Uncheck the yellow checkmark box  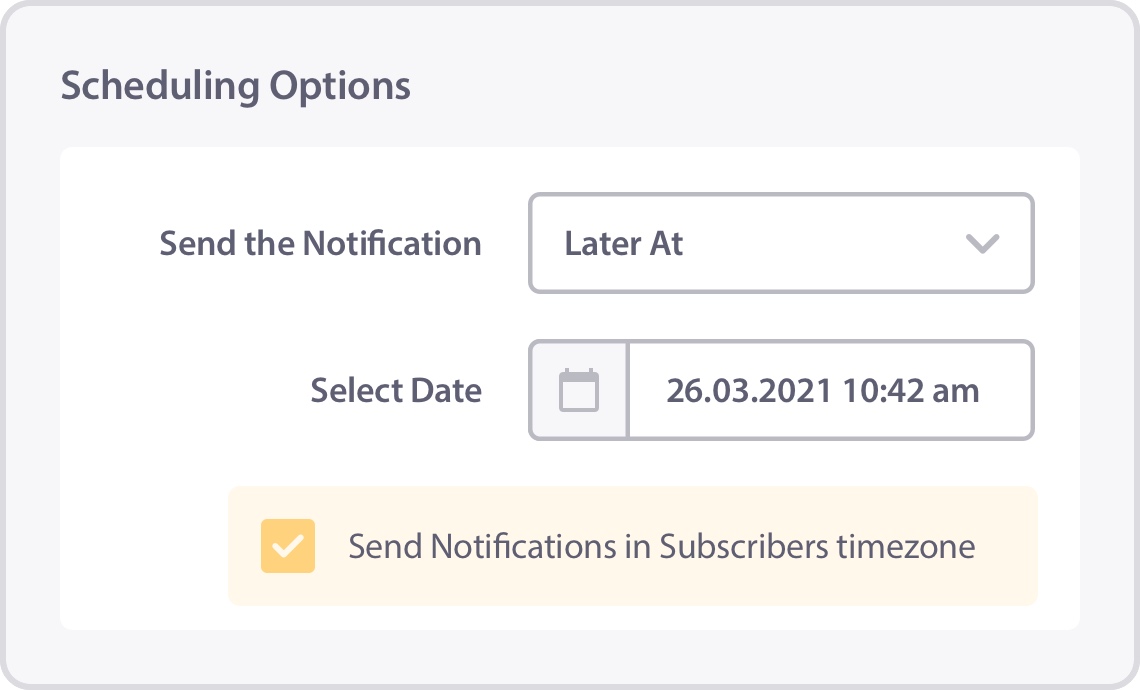click(x=288, y=546)
